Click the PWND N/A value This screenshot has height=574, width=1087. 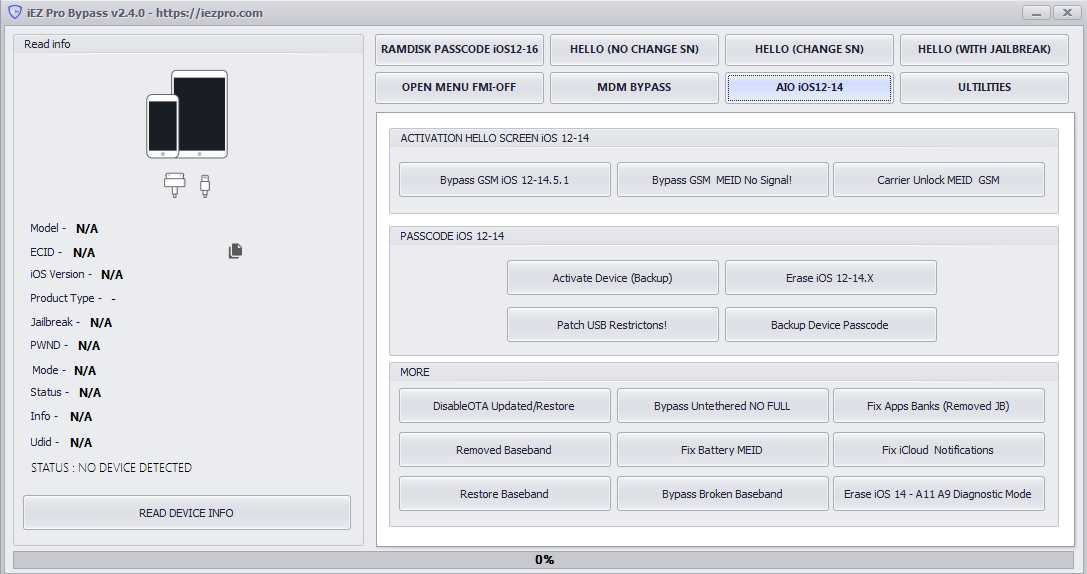click(89, 345)
